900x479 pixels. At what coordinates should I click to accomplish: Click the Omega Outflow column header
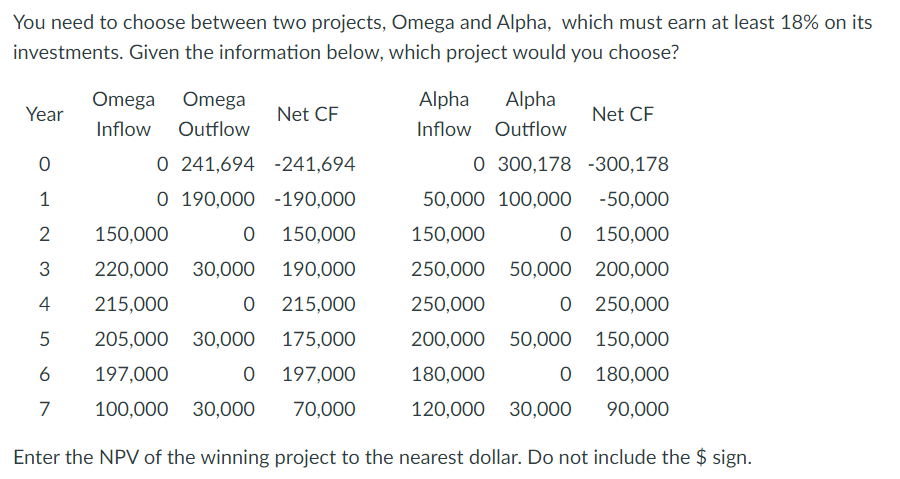coord(214,114)
